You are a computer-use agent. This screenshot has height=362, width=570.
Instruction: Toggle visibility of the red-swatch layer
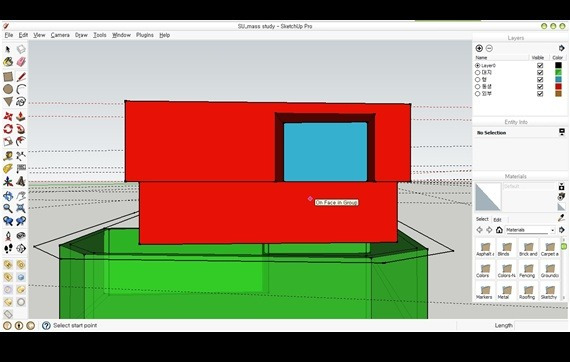coord(540,87)
